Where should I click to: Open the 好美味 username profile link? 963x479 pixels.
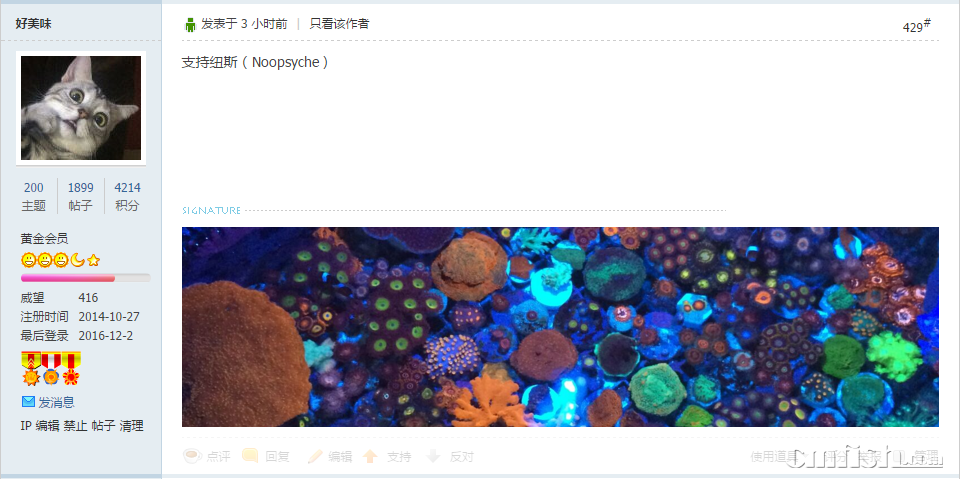coord(33,24)
